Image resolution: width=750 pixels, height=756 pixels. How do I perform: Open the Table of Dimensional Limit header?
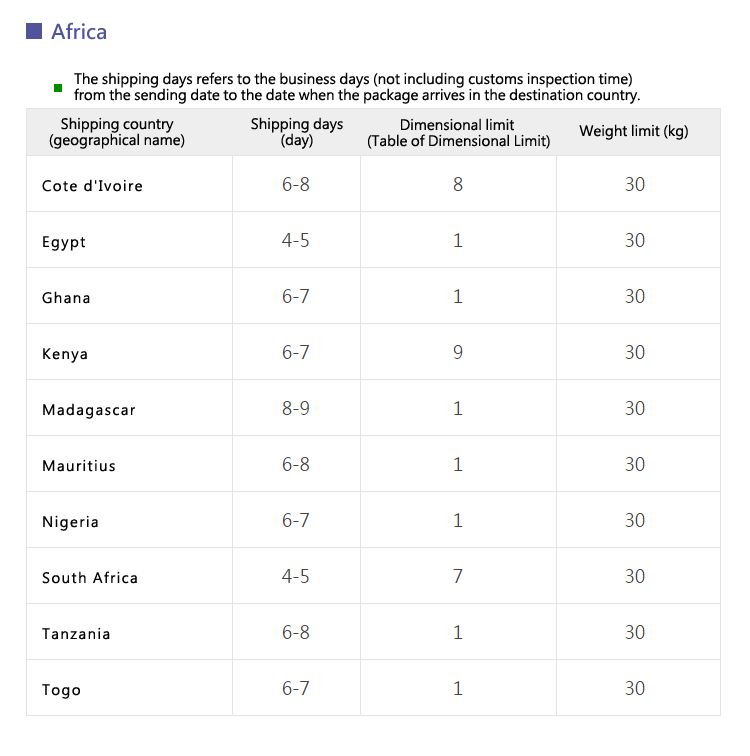(x=458, y=133)
